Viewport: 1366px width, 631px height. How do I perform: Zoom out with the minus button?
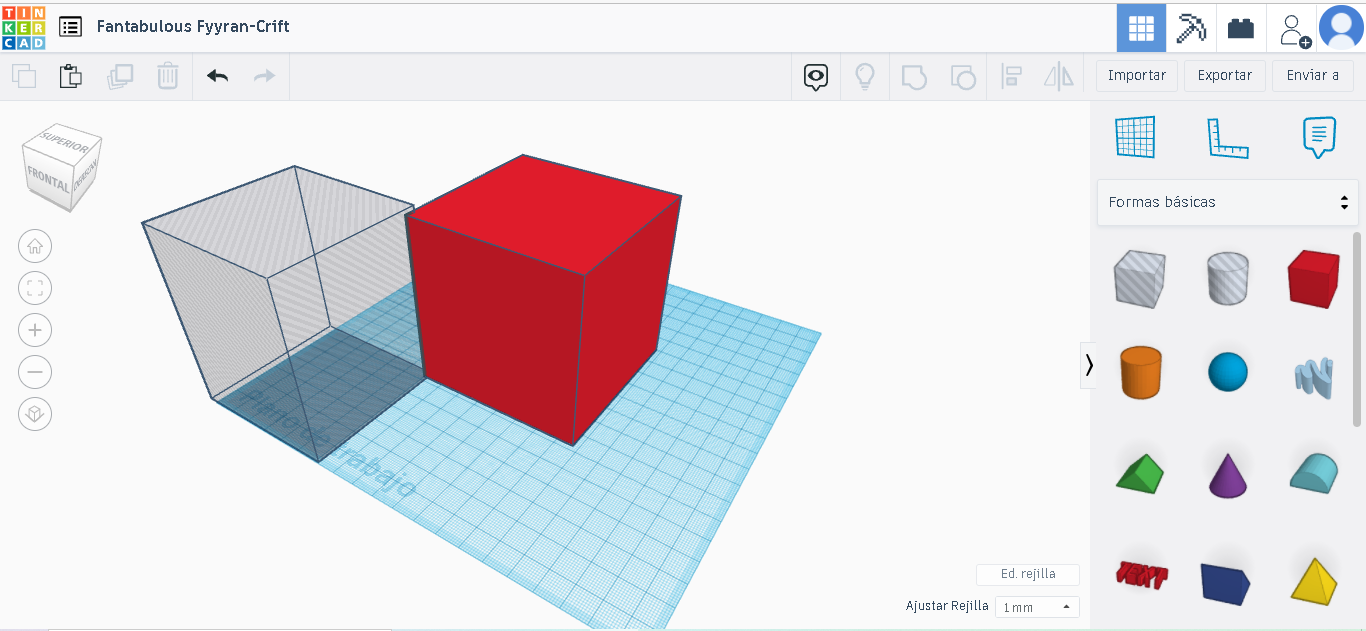click(35, 372)
